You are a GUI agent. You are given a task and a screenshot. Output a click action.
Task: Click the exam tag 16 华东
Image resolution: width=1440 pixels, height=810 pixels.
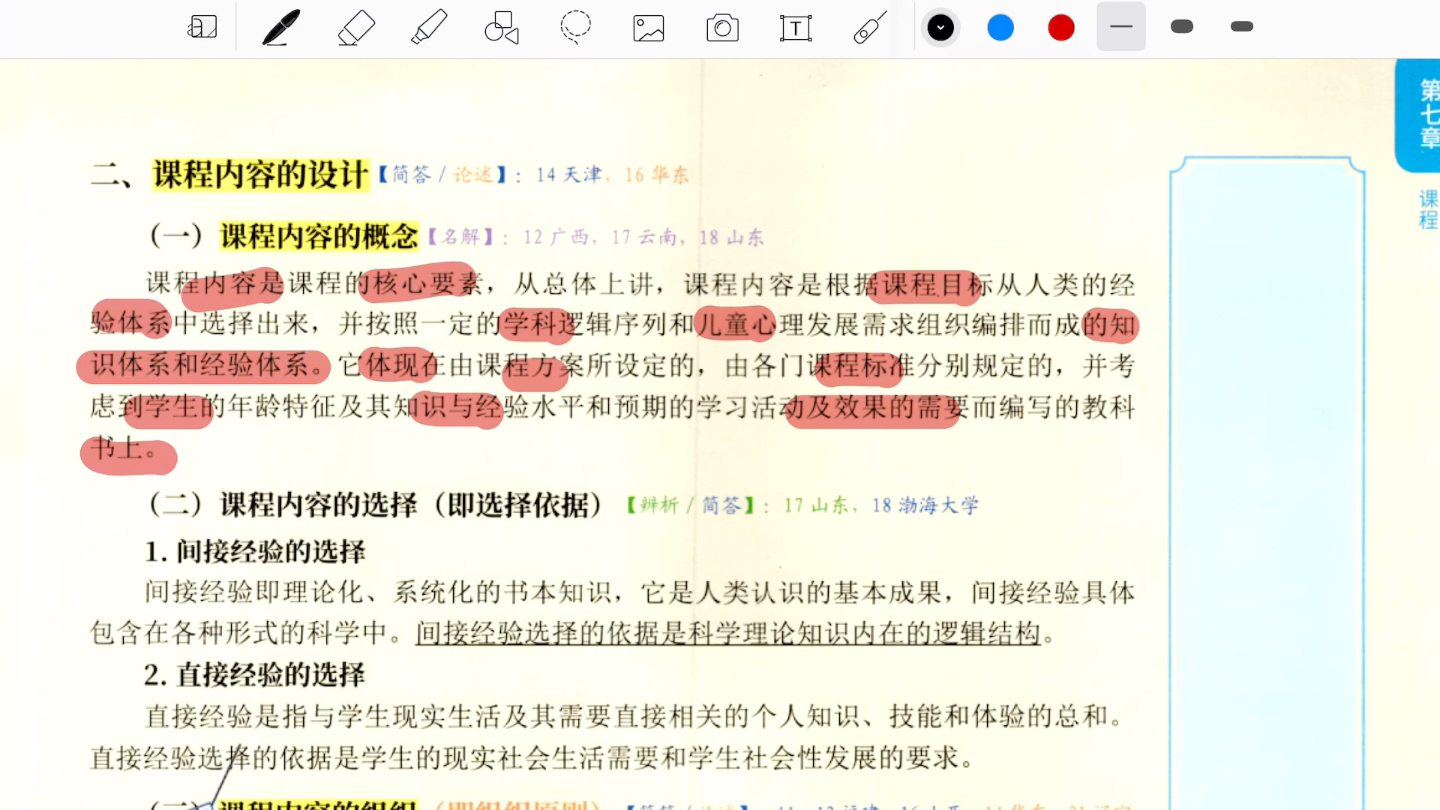[x=657, y=175]
